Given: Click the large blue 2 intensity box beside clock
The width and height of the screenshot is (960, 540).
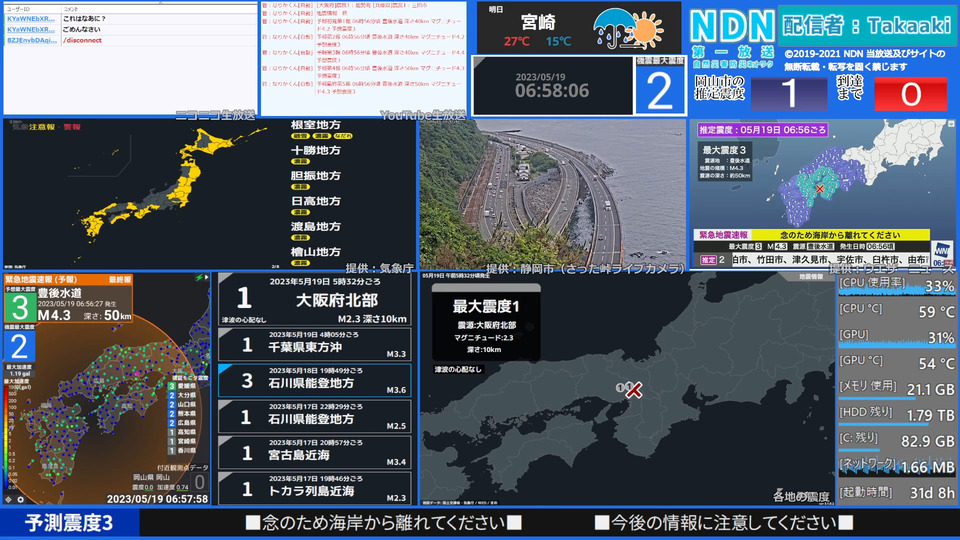Looking at the screenshot, I should click(659, 90).
